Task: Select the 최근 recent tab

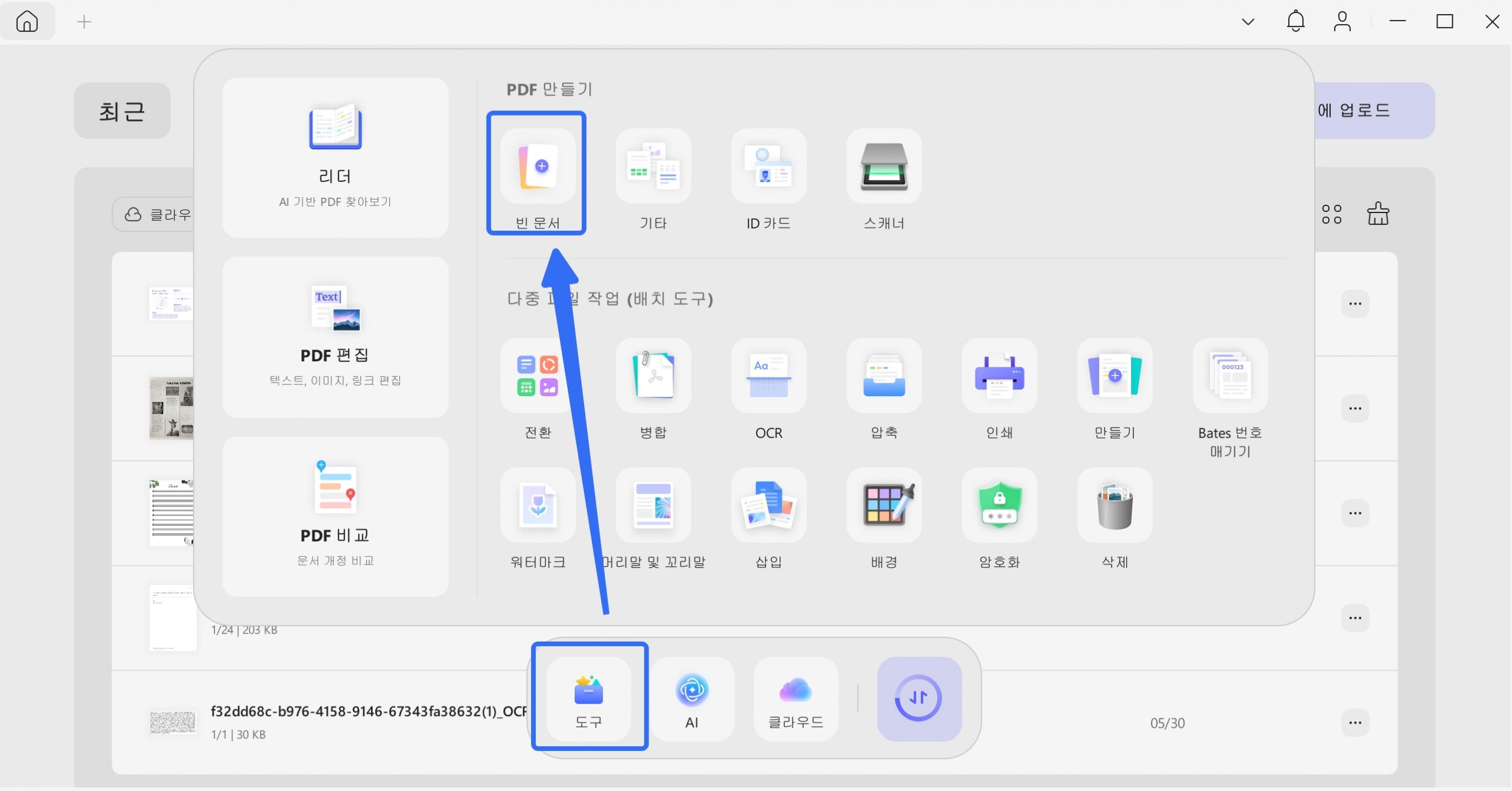Action: [x=122, y=111]
